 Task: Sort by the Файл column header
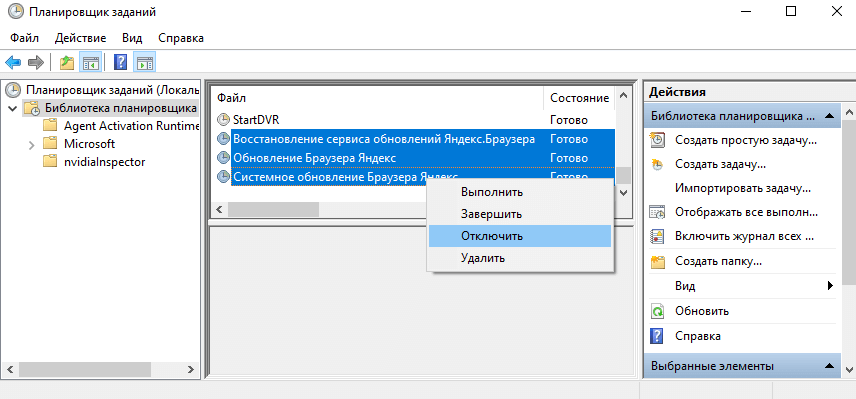[377, 98]
